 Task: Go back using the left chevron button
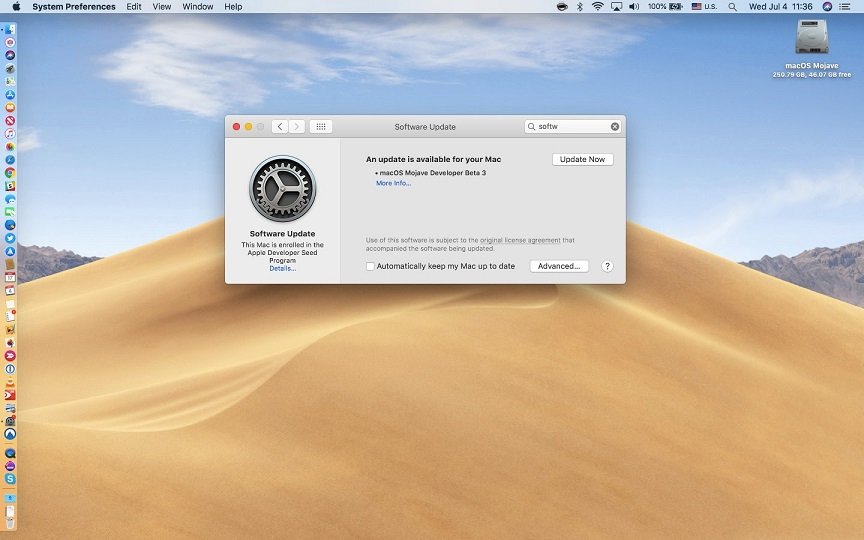(x=280, y=127)
